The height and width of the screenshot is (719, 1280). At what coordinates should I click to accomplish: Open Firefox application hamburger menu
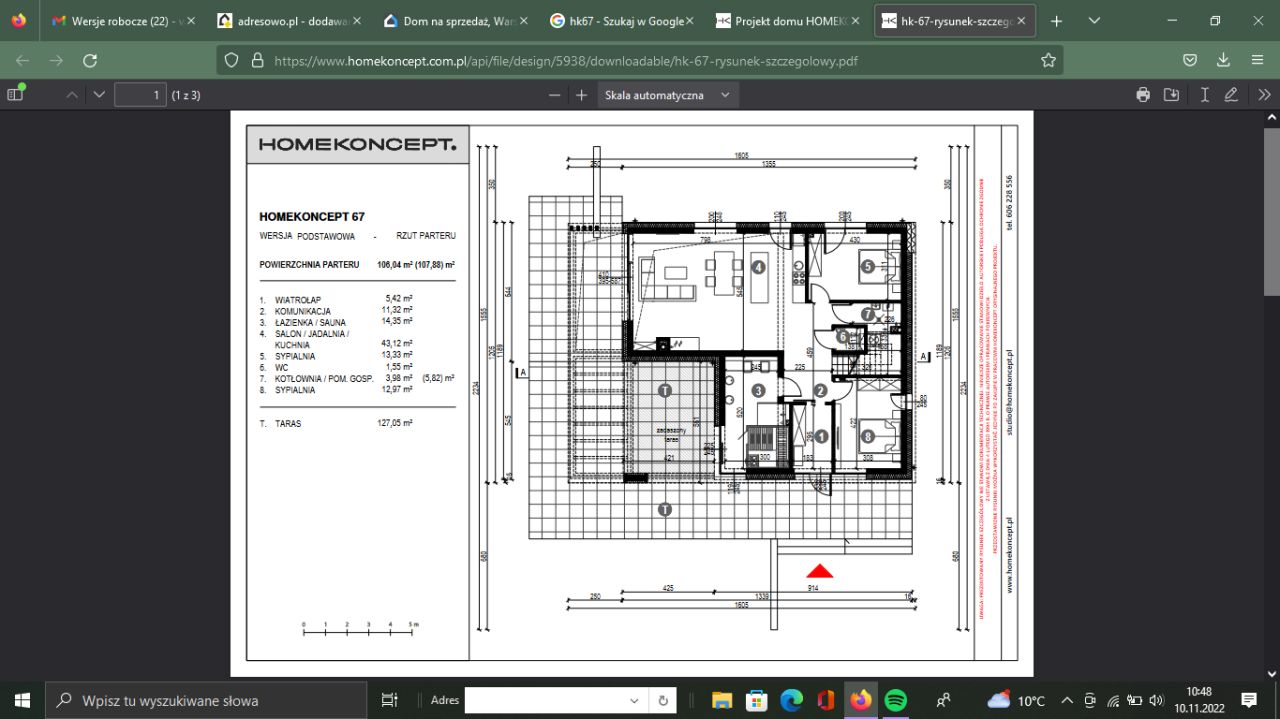coord(1257,60)
